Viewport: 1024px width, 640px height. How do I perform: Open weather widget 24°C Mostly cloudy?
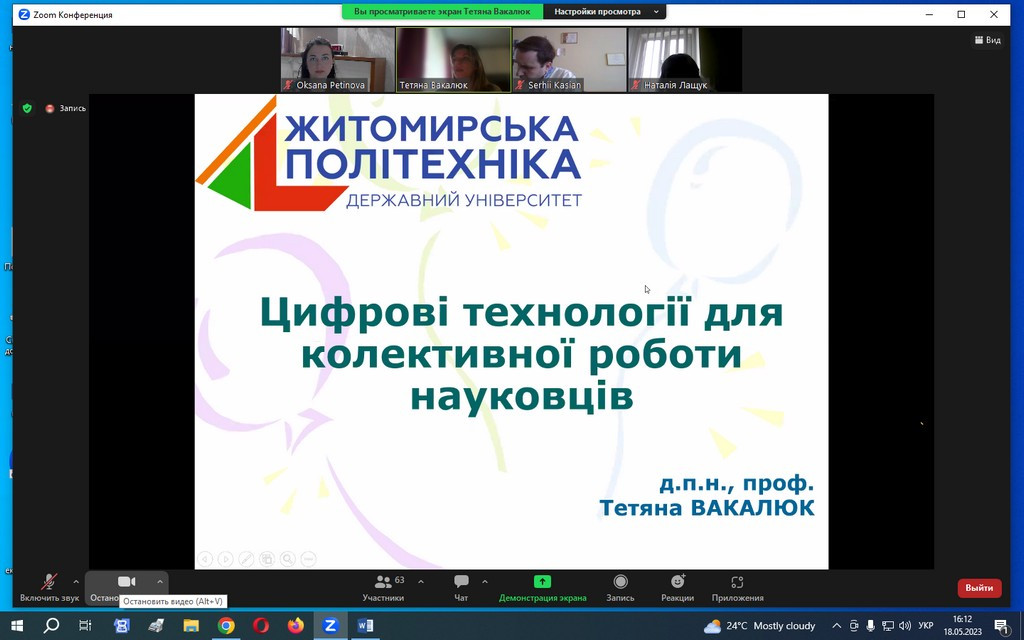click(x=760, y=626)
